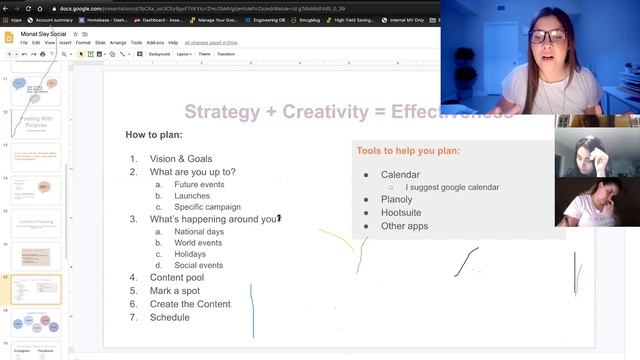The width and height of the screenshot is (640, 360).
Task: Pick the Shape tool
Action: click(x=112, y=54)
